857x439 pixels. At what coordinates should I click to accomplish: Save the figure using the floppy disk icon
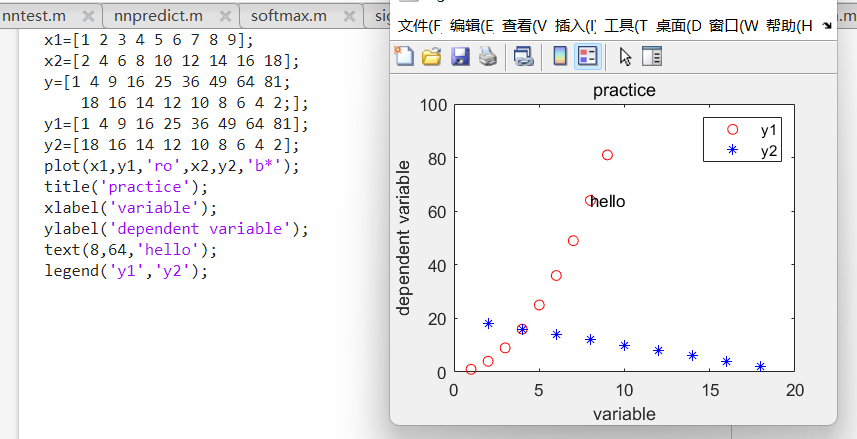(460, 56)
